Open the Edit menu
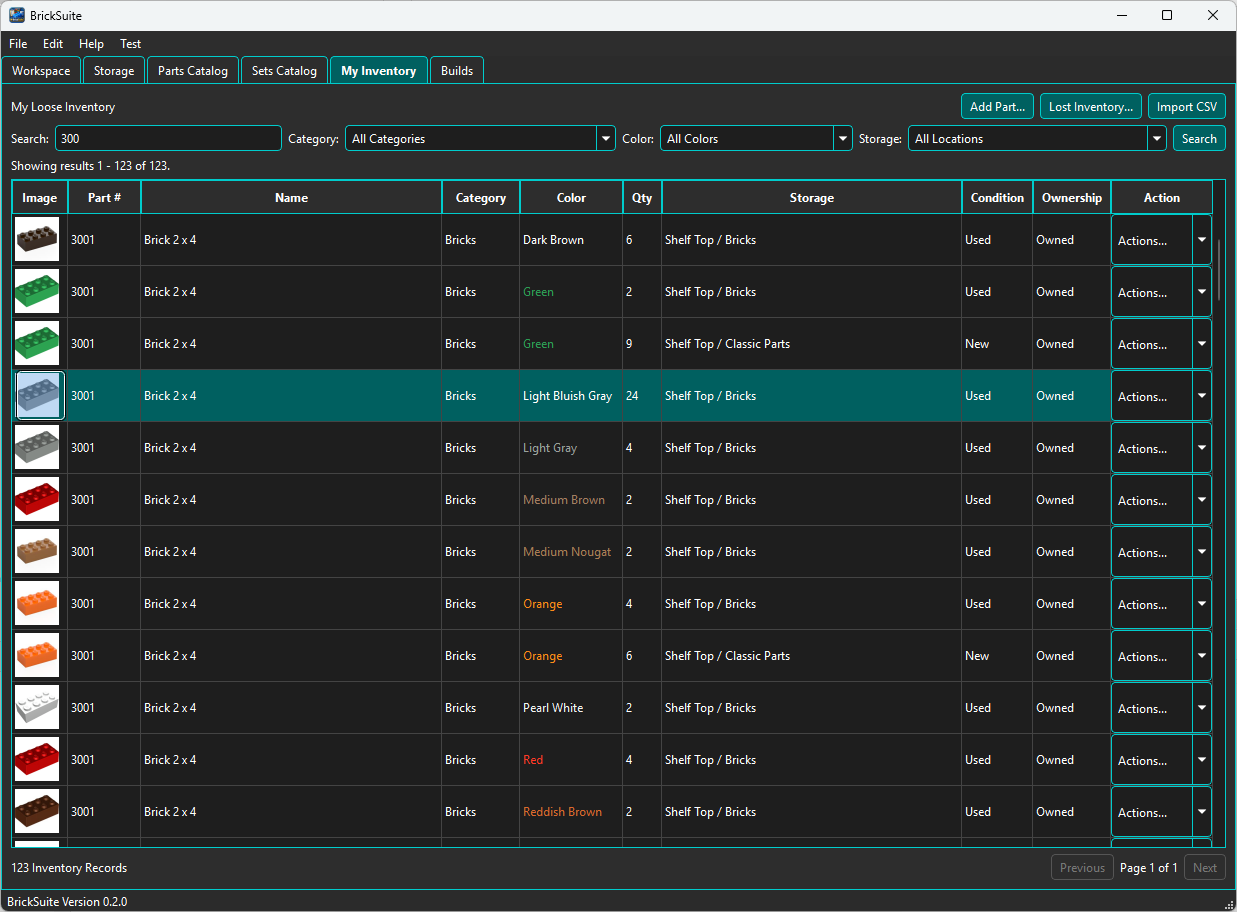Screen dimensions: 1237x912 tap(53, 44)
